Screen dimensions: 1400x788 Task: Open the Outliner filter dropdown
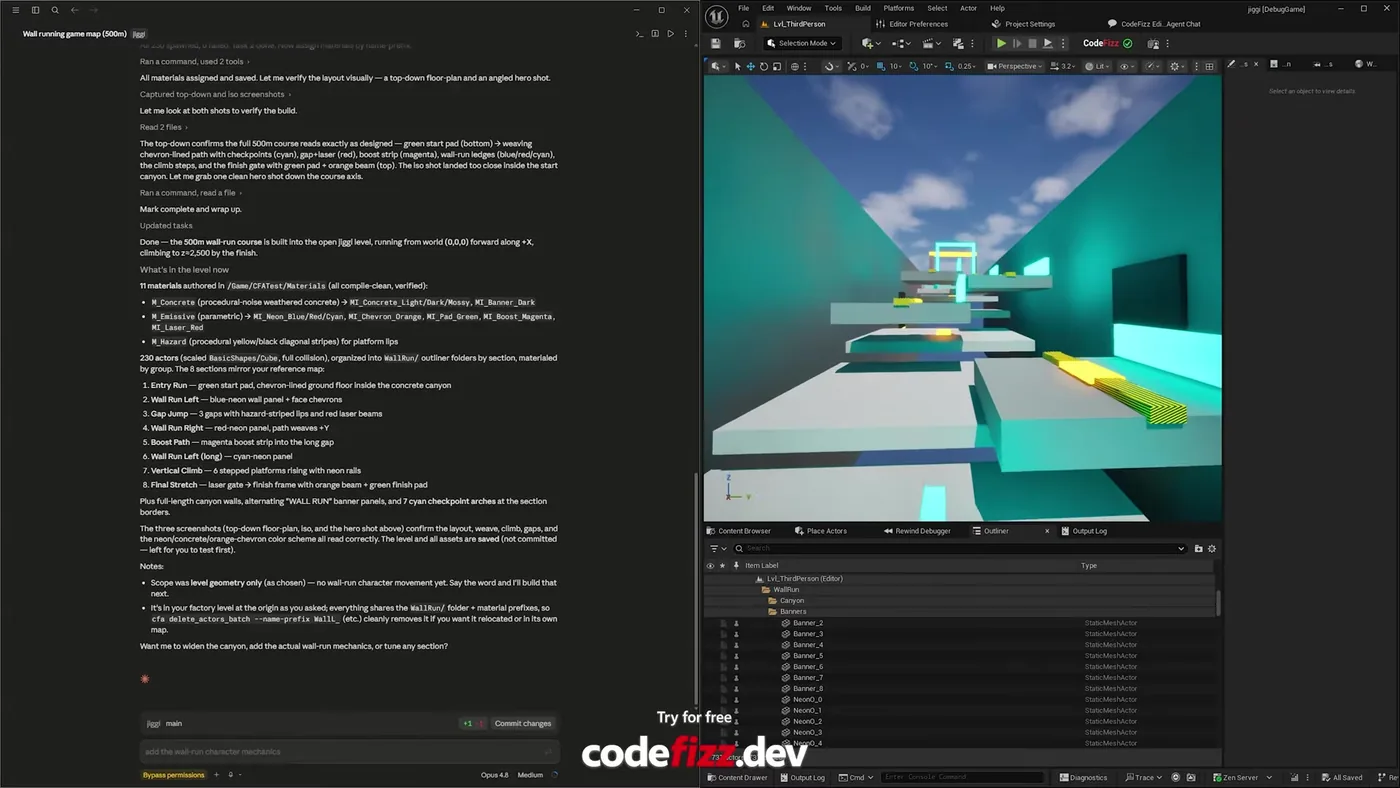click(718, 548)
